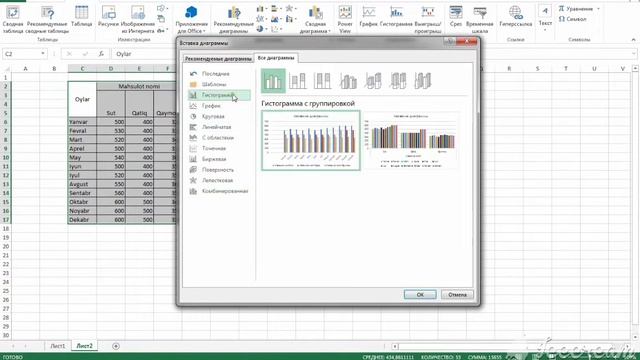Select Area (С областями) chart category

218,138
